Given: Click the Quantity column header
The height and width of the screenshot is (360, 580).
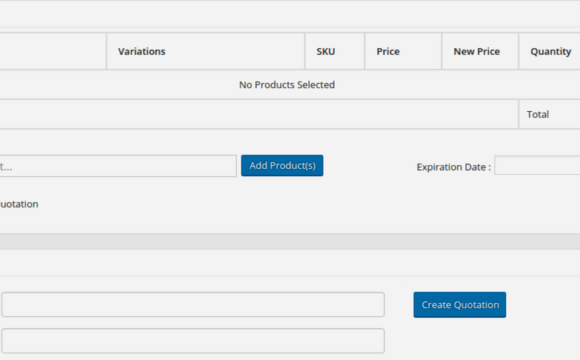Looking at the screenshot, I should point(551,51).
